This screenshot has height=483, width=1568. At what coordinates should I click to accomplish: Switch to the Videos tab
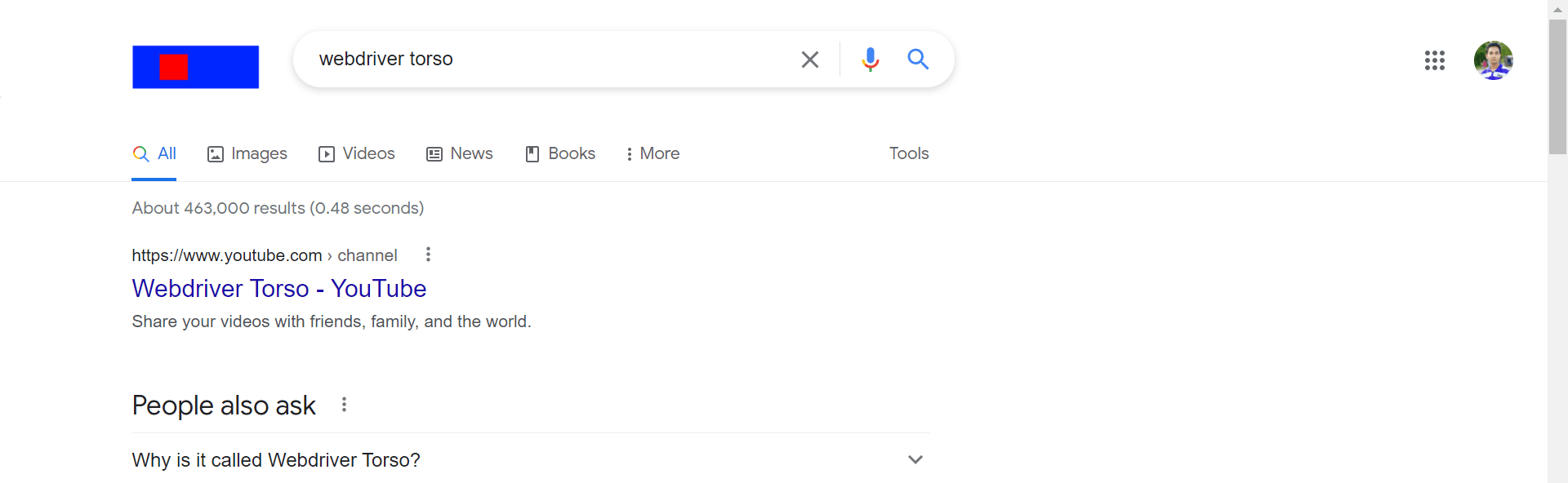[357, 153]
